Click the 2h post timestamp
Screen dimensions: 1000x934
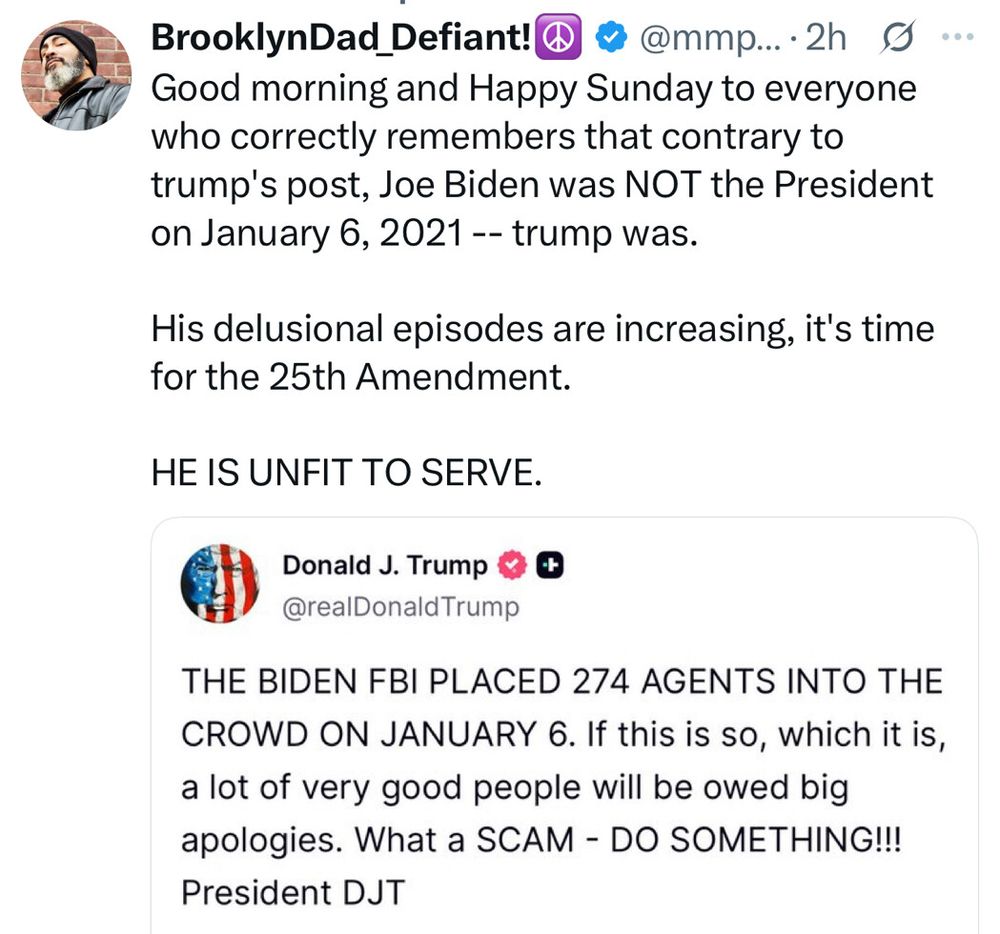tap(825, 38)
